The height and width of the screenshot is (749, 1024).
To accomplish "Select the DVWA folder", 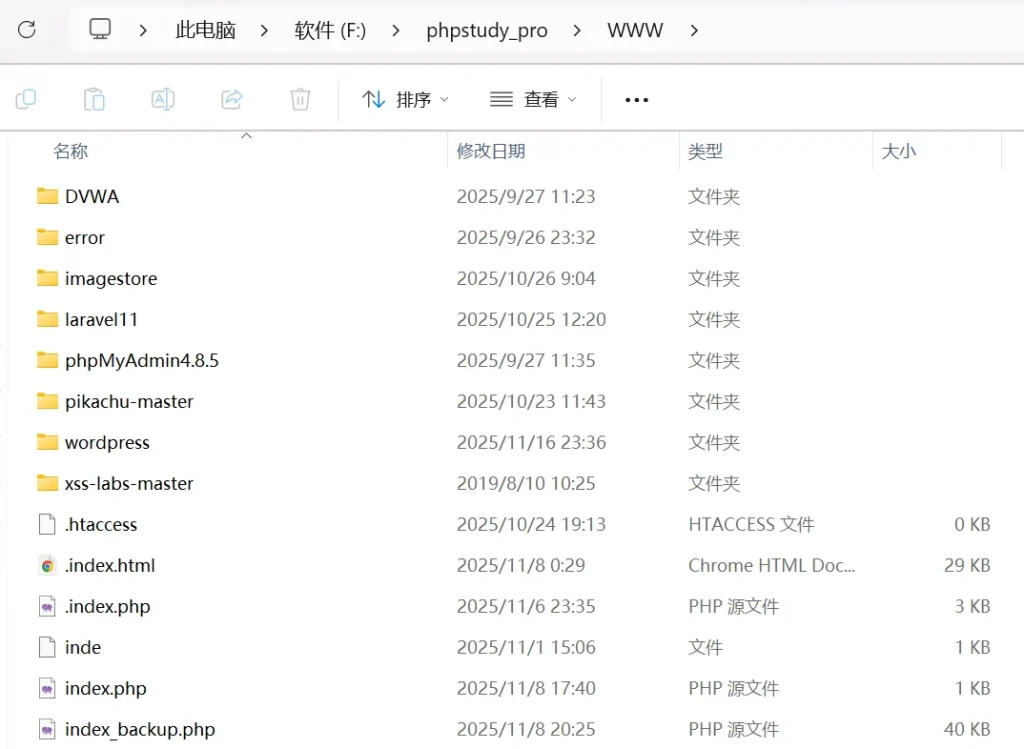I will (91, 196).
